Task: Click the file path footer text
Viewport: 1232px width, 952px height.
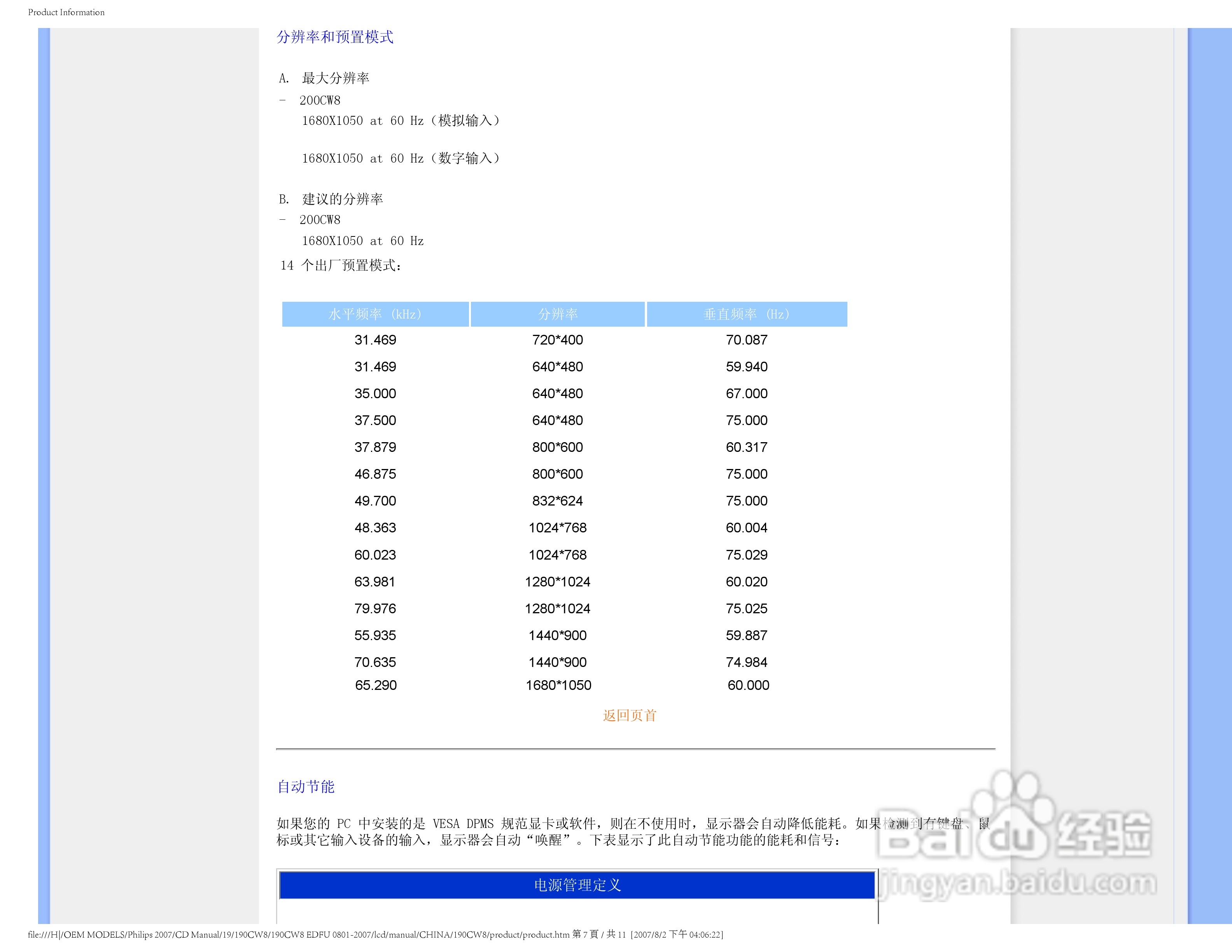Action: click(375, 934)
